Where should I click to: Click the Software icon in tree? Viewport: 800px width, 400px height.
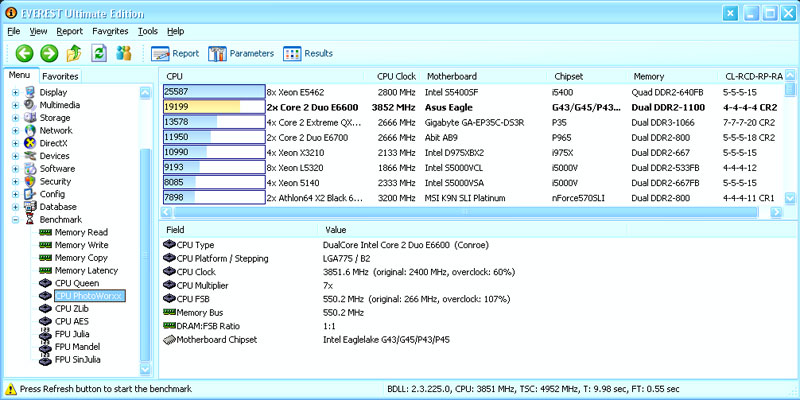(30, 169)
